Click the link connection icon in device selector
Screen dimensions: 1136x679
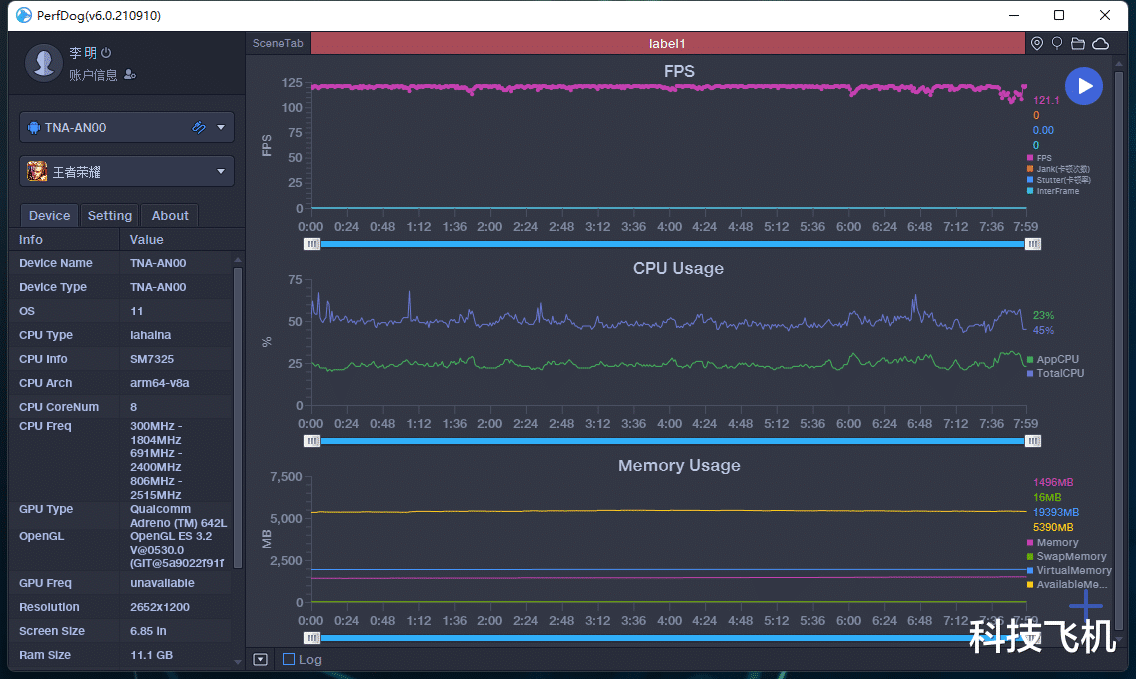click(199, 127)
